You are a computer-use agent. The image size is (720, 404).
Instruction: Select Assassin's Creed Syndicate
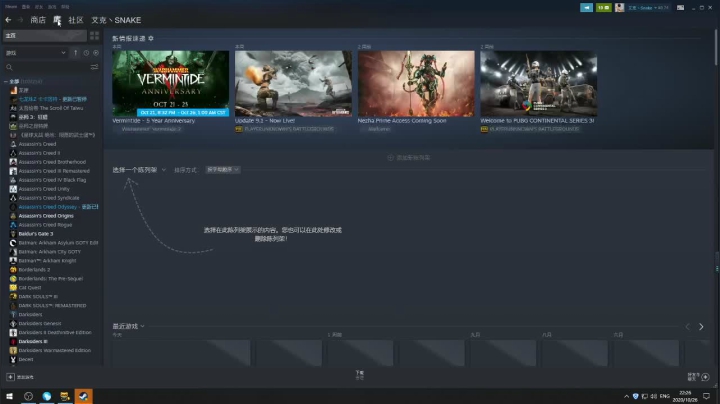point(49,198)
